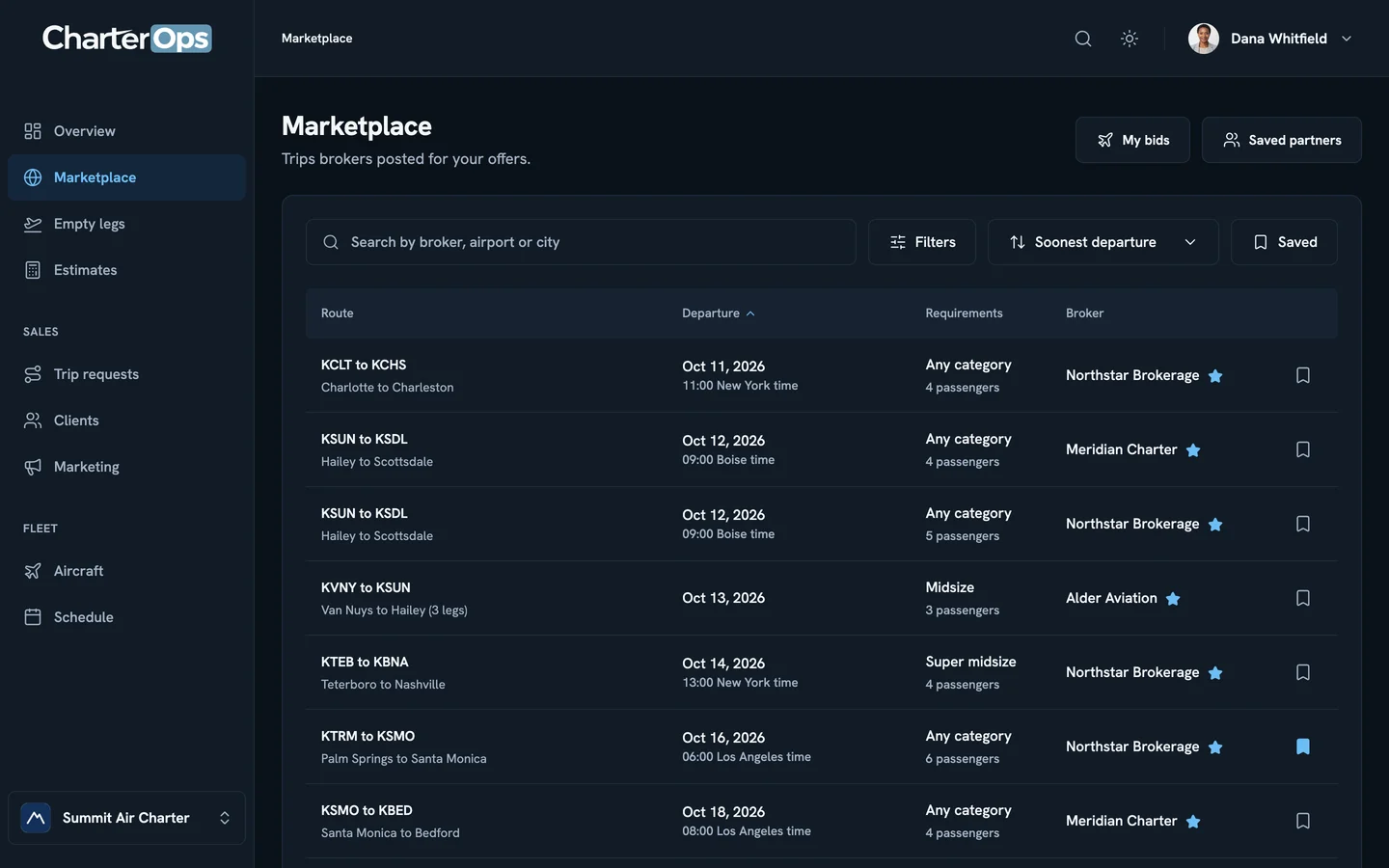The width and height of the screenshot is (1389, 868).
Task: Go to Empty legs in sidebar
Action: 126,224
